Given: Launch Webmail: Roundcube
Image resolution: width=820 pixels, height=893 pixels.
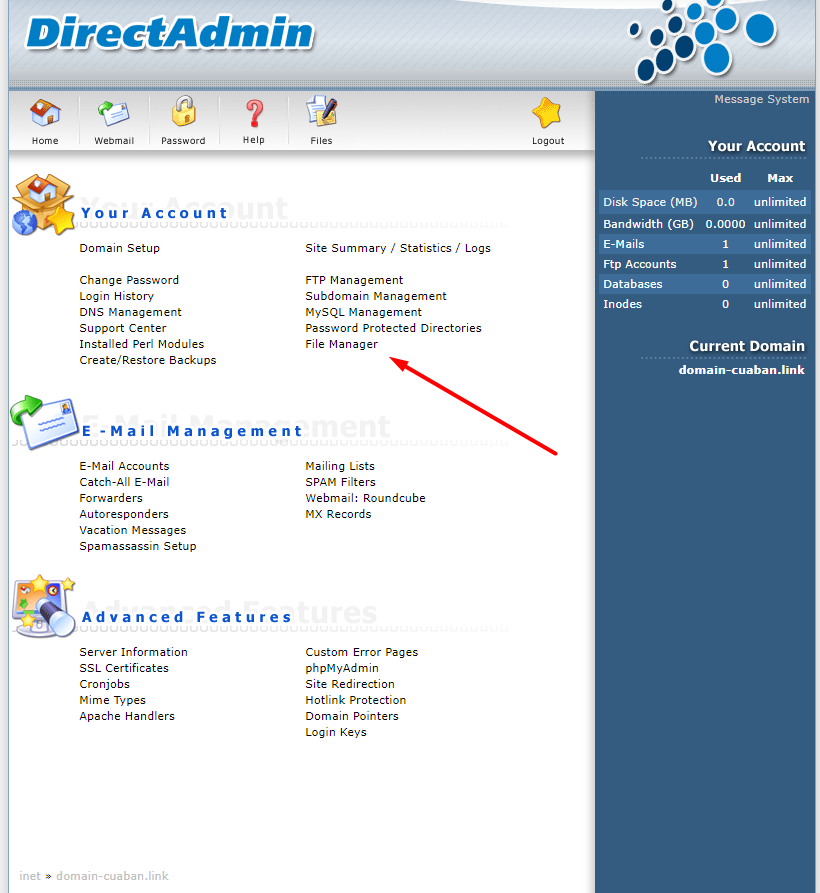Looking at the screenshot, I should [366, 498].
